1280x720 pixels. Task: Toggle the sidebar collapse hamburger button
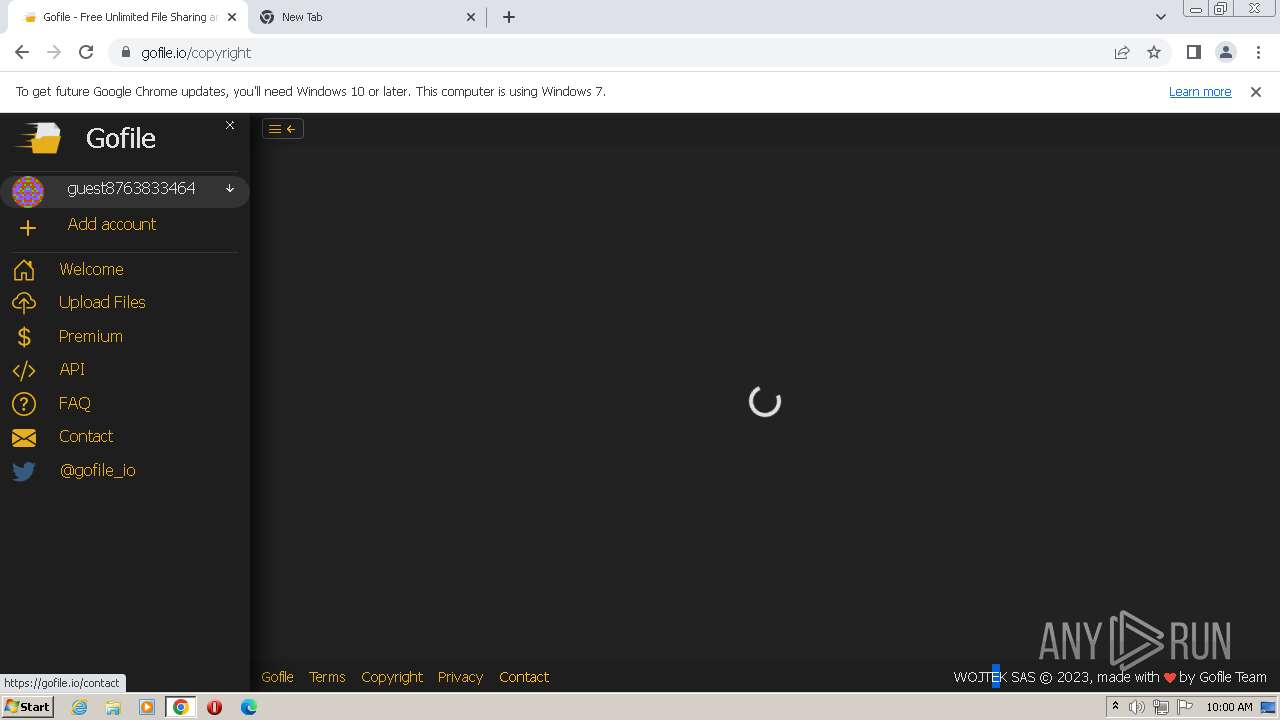tap(283, 128)
